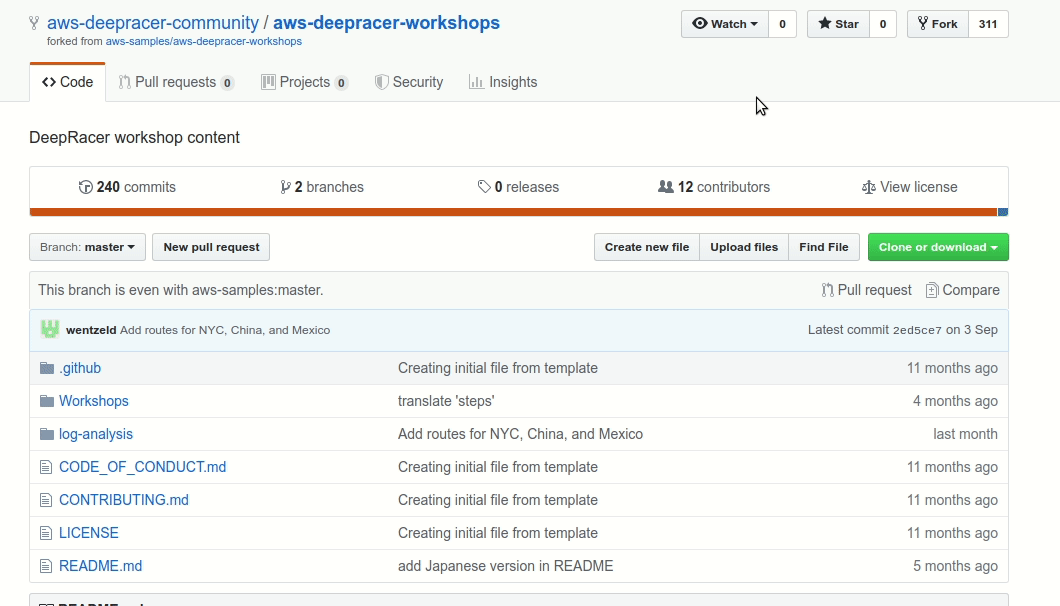
Task: Click the Workshops folder icon
Action: point(47,401)
